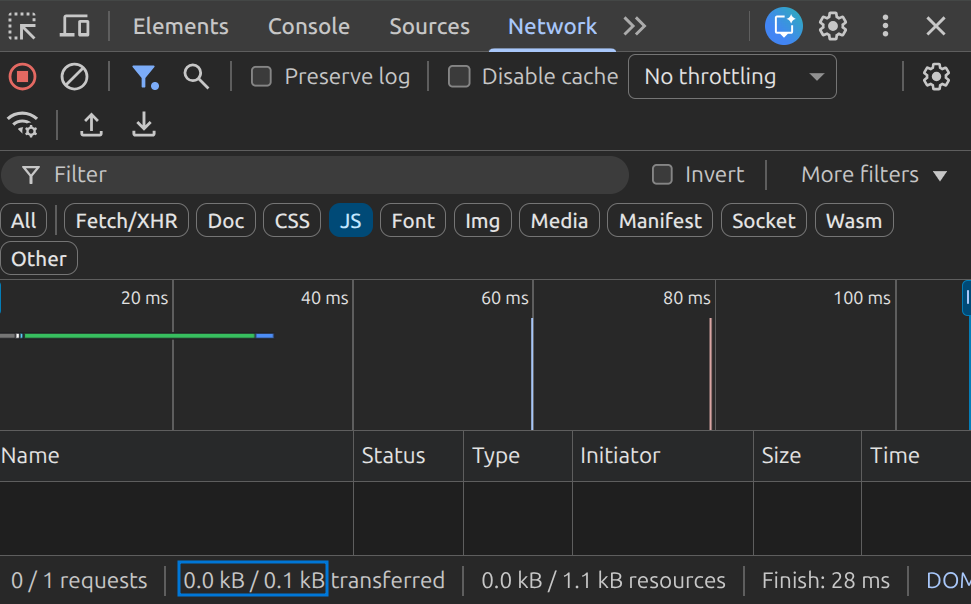
Task: Open network conditions Wi-Fi icon
Action: pyautogui.click(x=23, y=125)
